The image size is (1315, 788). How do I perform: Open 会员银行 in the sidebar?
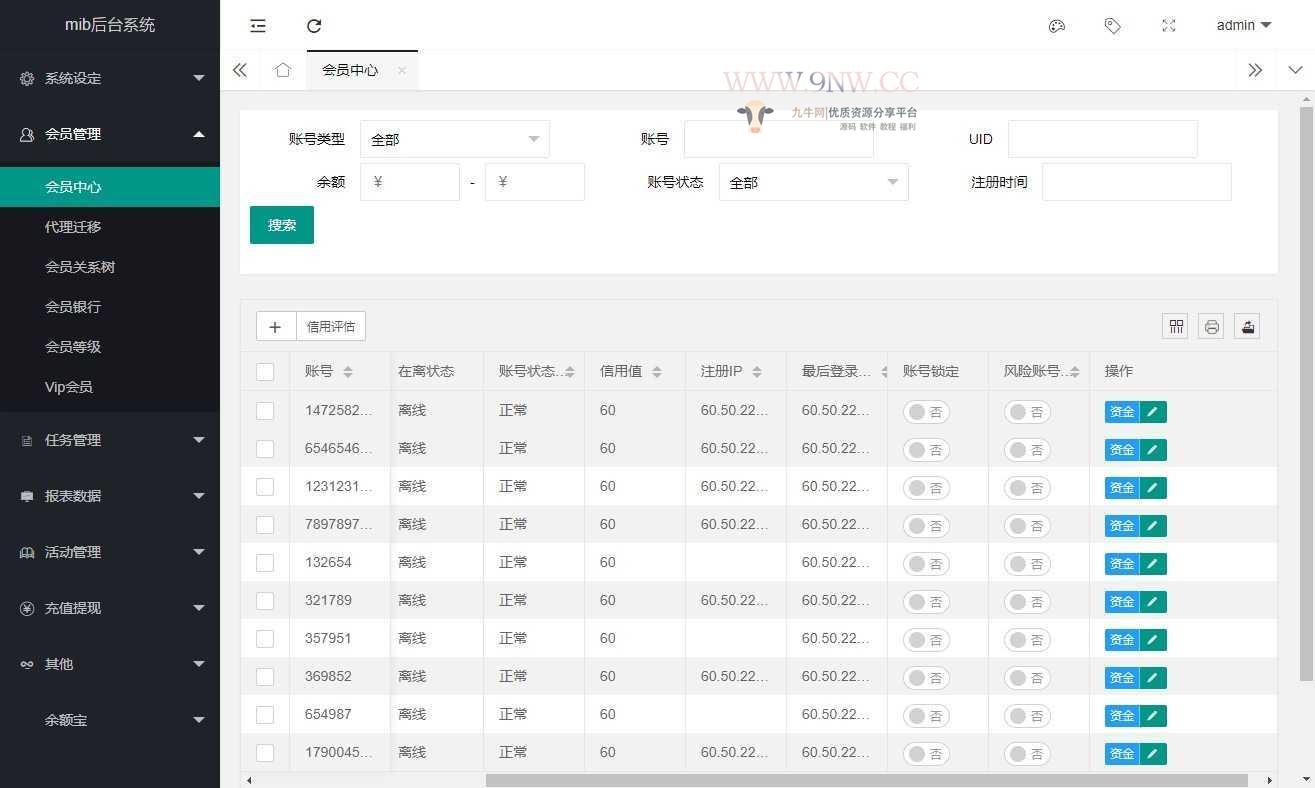tap(110, 307)
